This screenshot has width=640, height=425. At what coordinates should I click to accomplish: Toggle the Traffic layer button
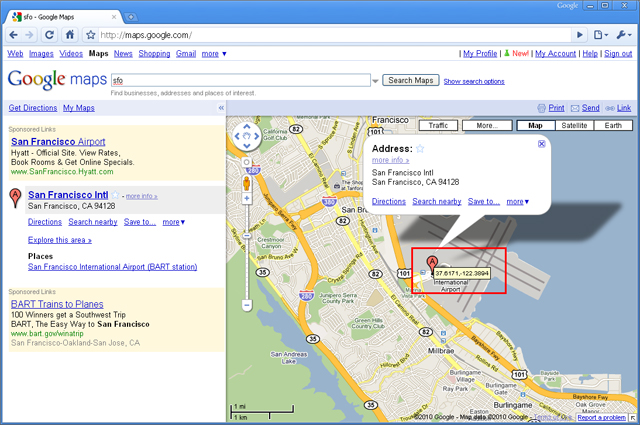(438, 125)
